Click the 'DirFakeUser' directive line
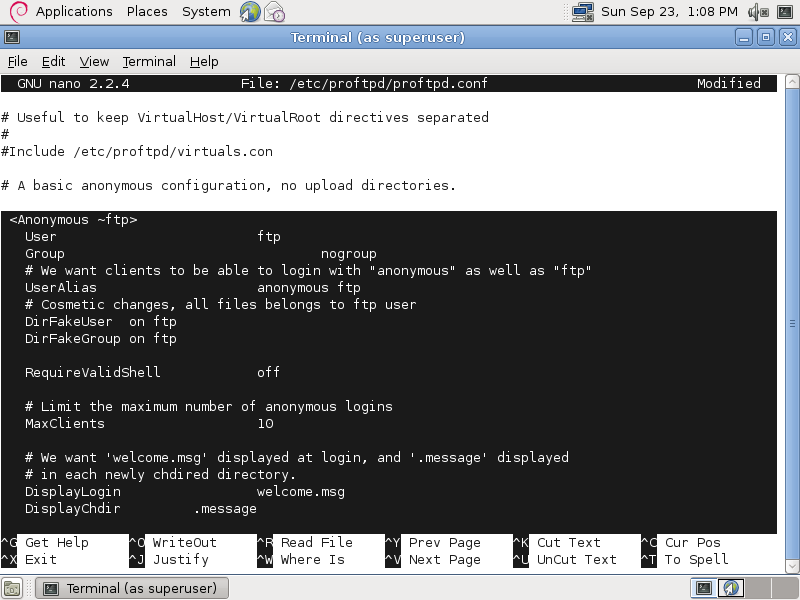Image resolution: width=800 pixels, height=600 pixels. 101,322
